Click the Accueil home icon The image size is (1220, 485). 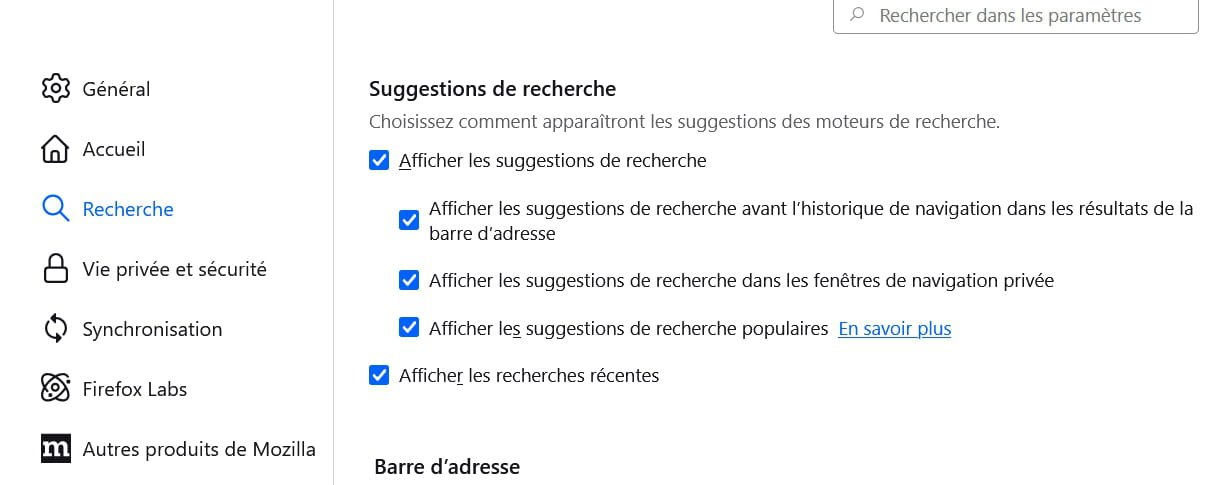click(56, 149)
